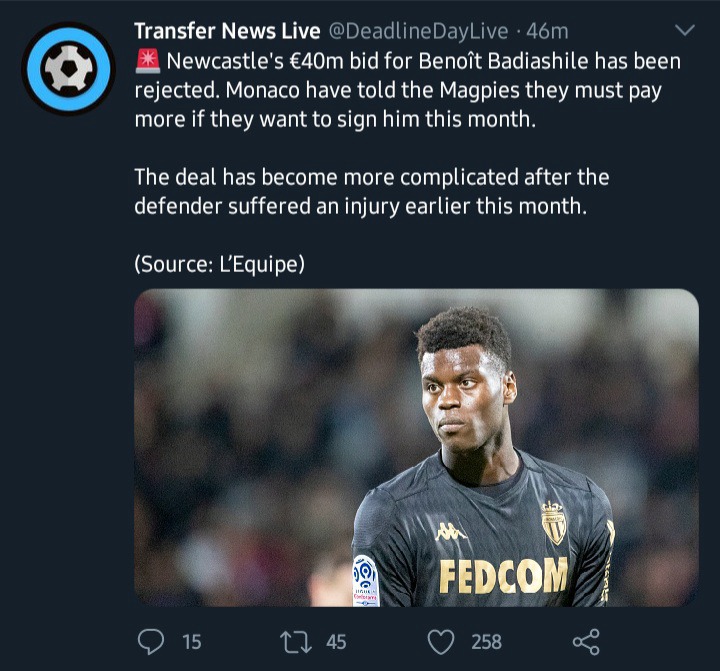View the 15 replies count

click(x=192, y=642)
